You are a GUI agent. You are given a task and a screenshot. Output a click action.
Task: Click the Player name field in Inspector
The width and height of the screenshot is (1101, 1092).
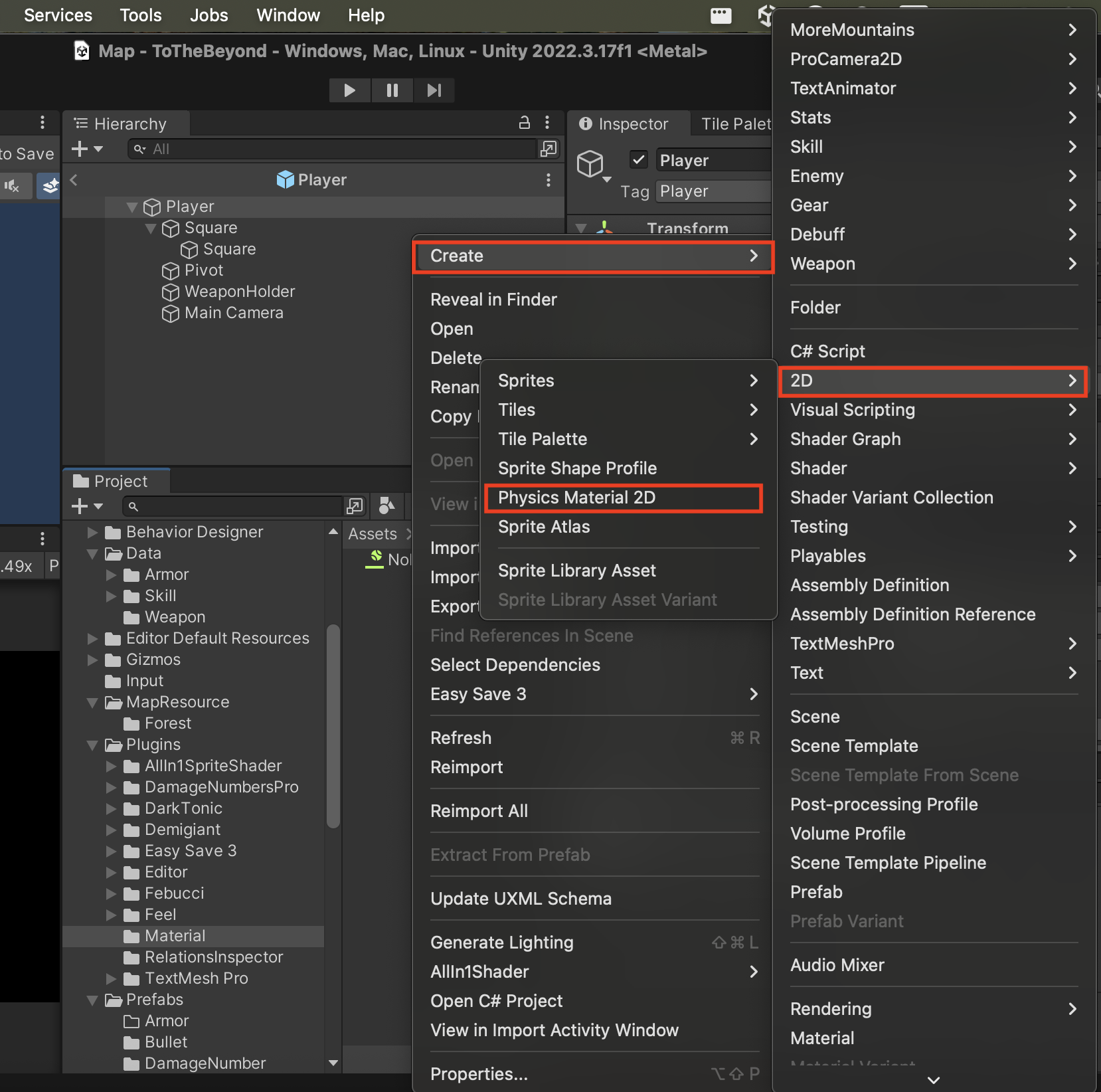pos(714,160)
